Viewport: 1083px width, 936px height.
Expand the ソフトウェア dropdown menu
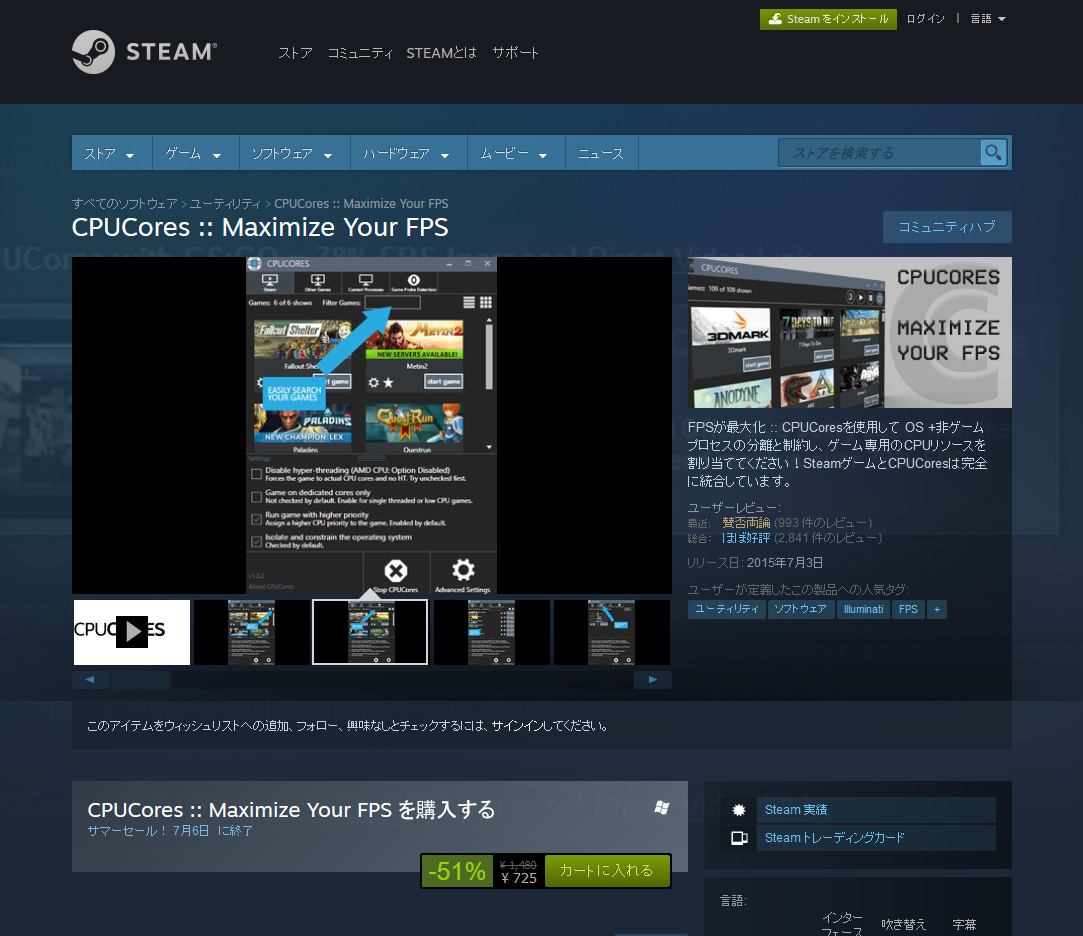(x=293, y=153)
